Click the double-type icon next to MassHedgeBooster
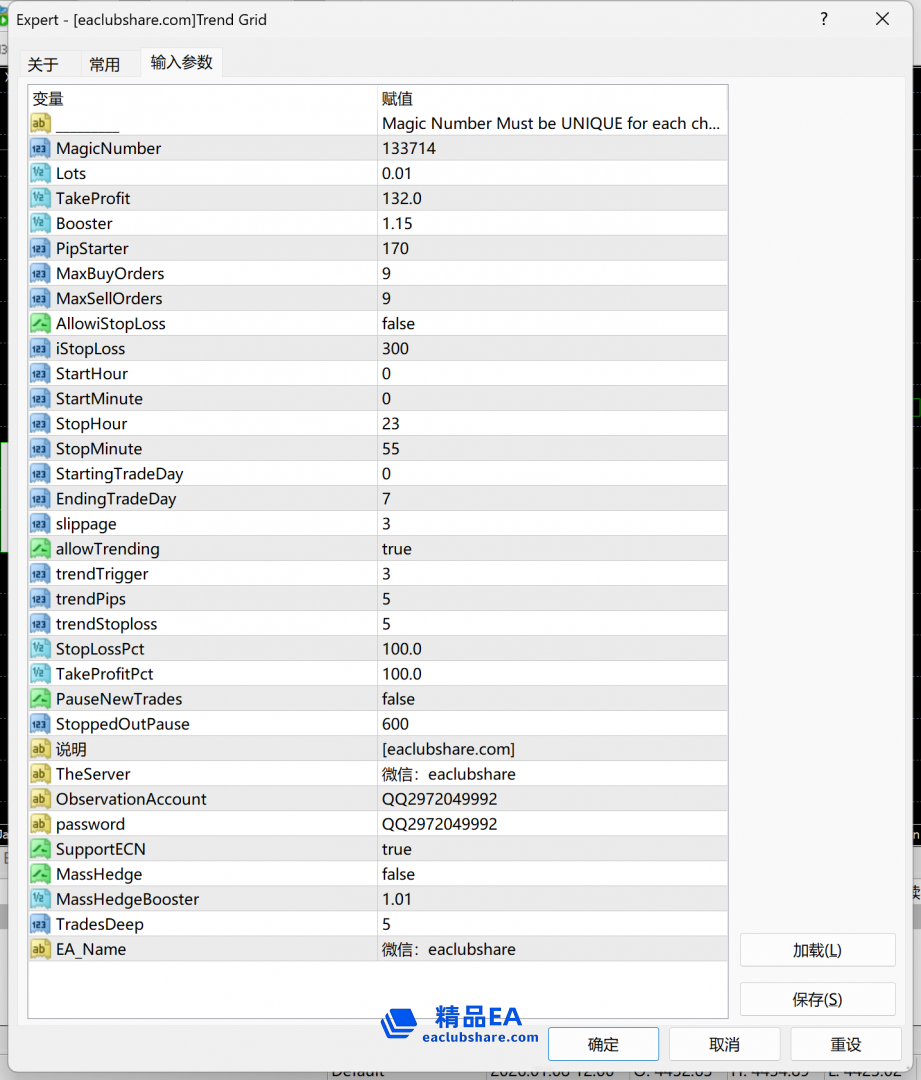 pyautogui.click(x=40, y=899)
